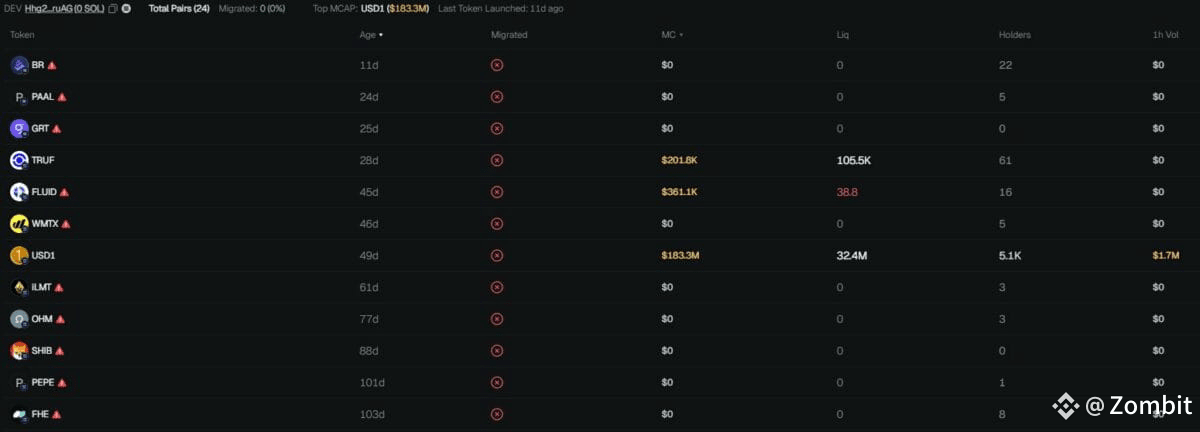Image resolution: width=1200 pixels, height=432 pixels.
Task: Click the Holders column header
Action: (x=1014, y=35)
